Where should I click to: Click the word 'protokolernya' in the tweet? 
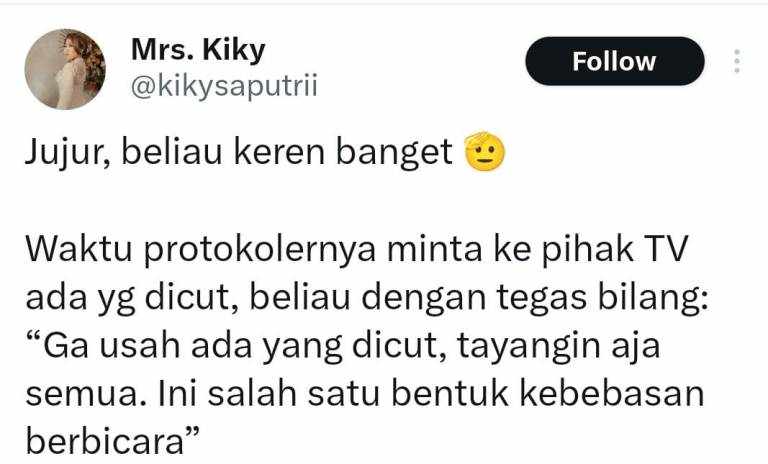pos(260,251)
